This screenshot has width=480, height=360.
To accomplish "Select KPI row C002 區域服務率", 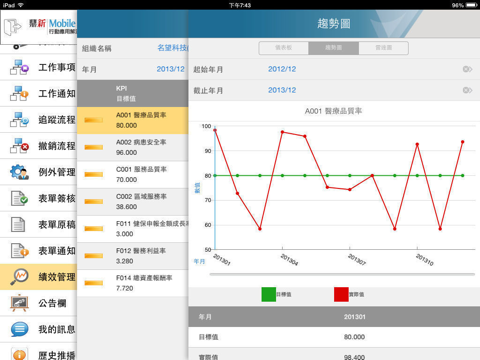I will tap(133, 202).
